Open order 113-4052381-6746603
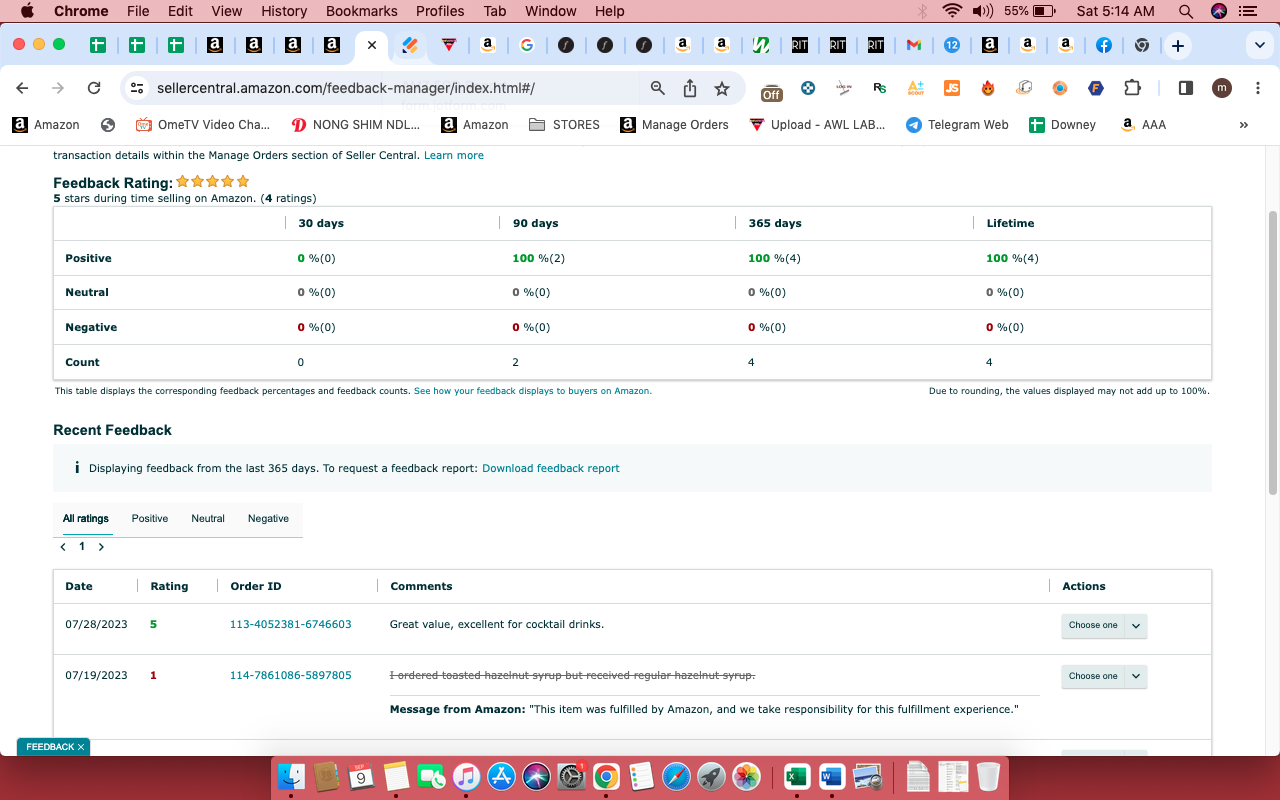1280x800 pixels. click(291, 624)
